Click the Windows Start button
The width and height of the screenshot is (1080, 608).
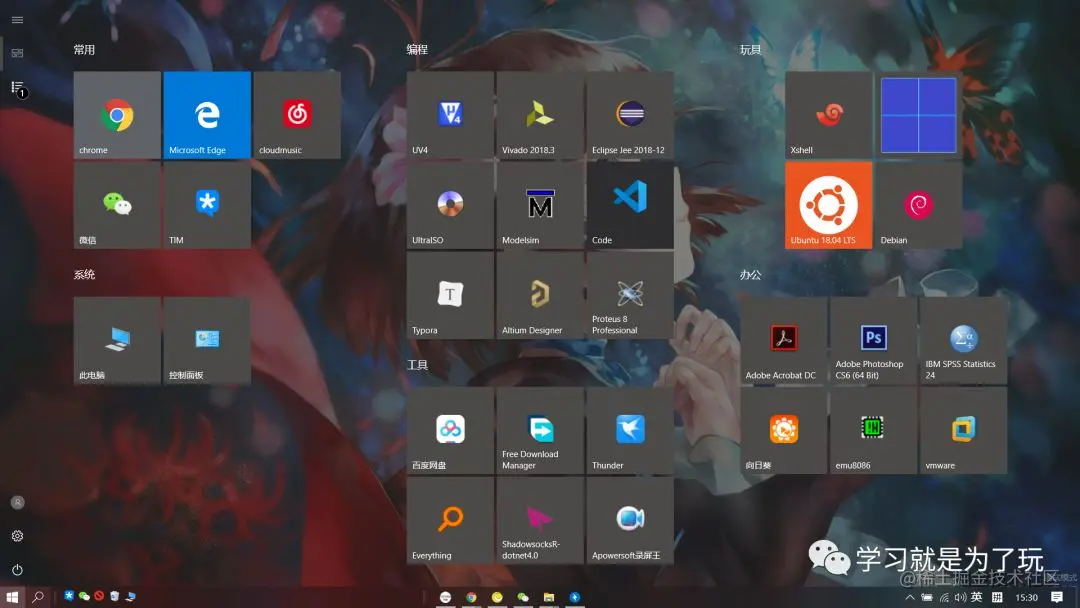tap(12, 597)
